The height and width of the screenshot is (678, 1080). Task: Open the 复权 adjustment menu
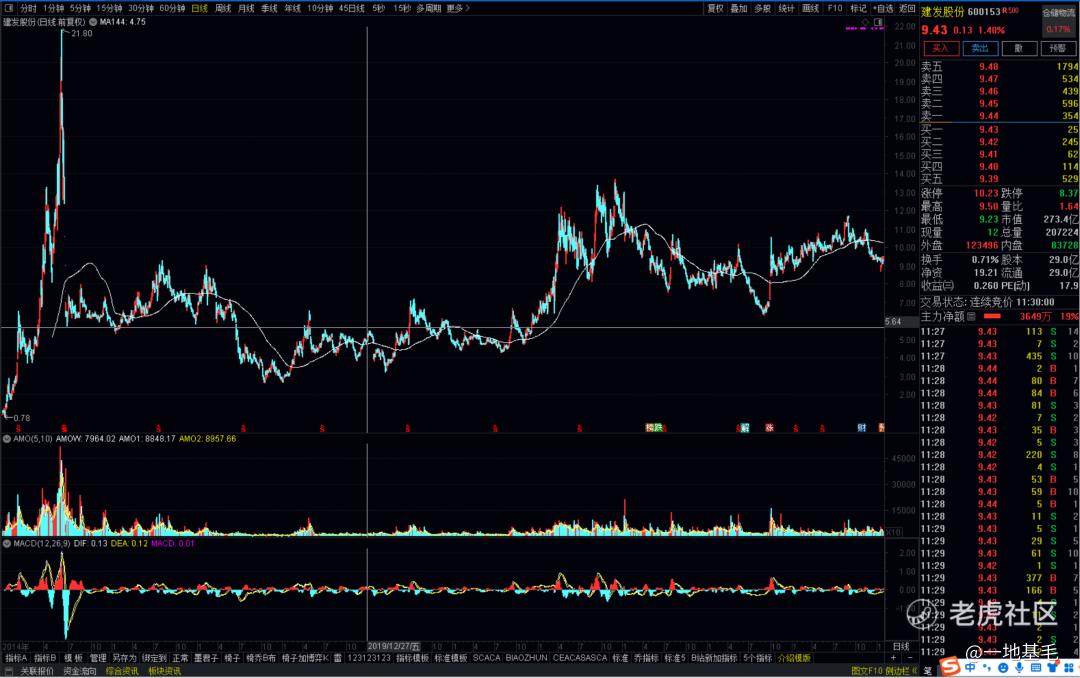click(x=716, y=8)
